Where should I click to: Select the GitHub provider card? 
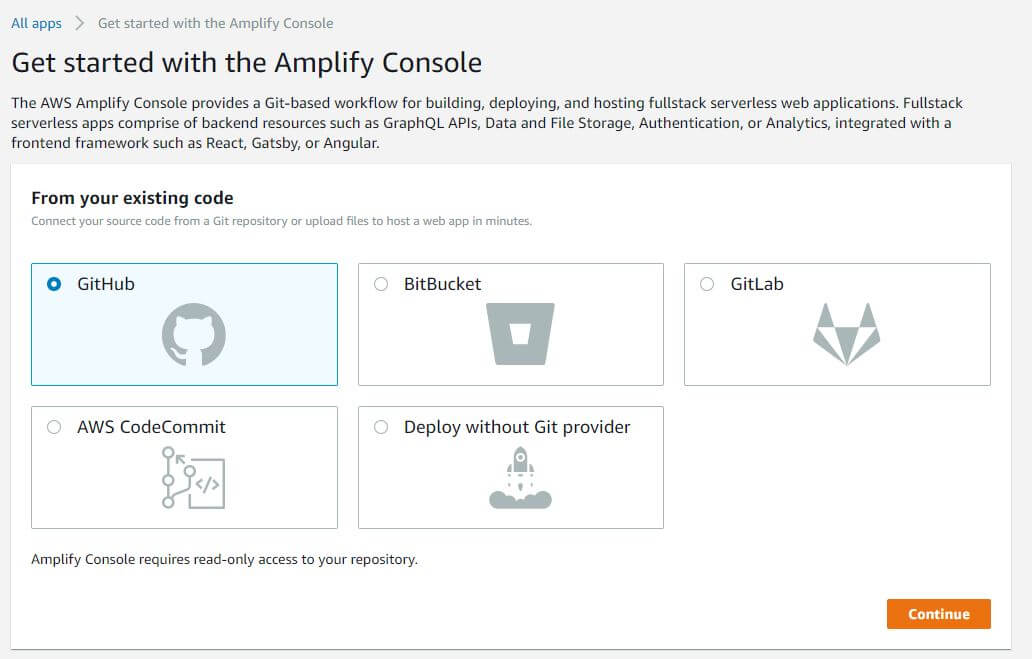tap(184, 323)
